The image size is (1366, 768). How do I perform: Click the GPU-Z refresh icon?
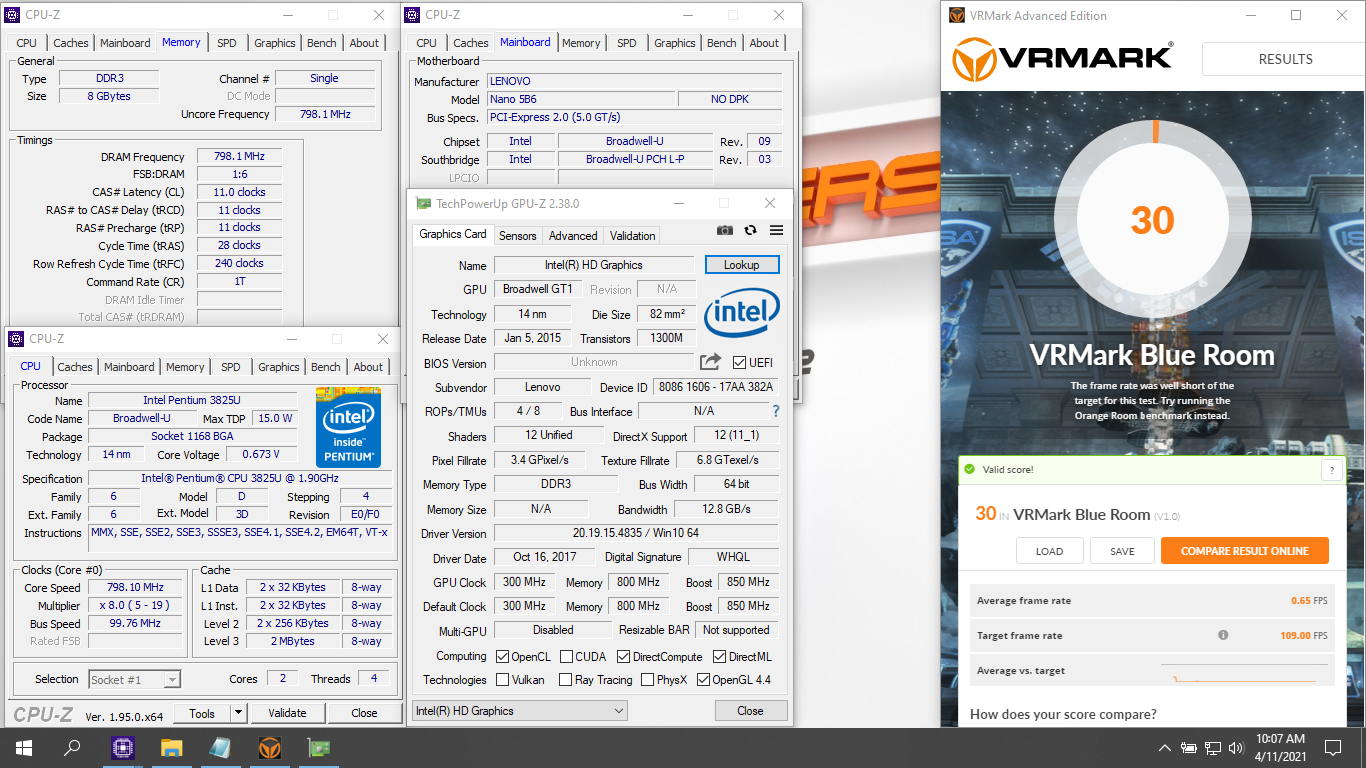(x=751, y=230)
